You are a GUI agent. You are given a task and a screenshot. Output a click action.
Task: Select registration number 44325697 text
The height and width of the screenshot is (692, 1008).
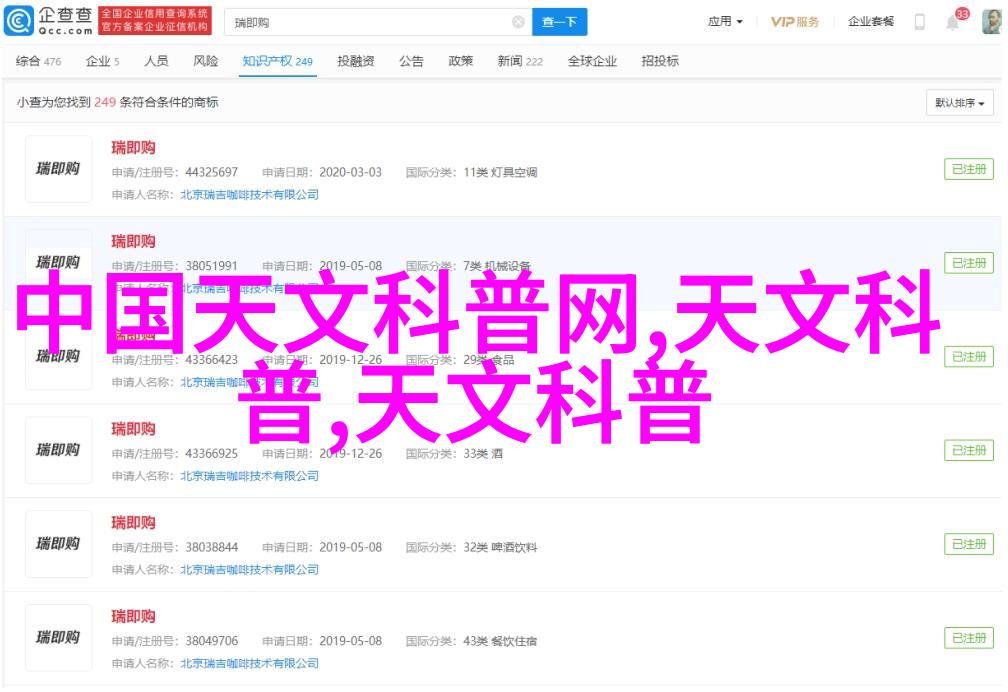[212, 172]
